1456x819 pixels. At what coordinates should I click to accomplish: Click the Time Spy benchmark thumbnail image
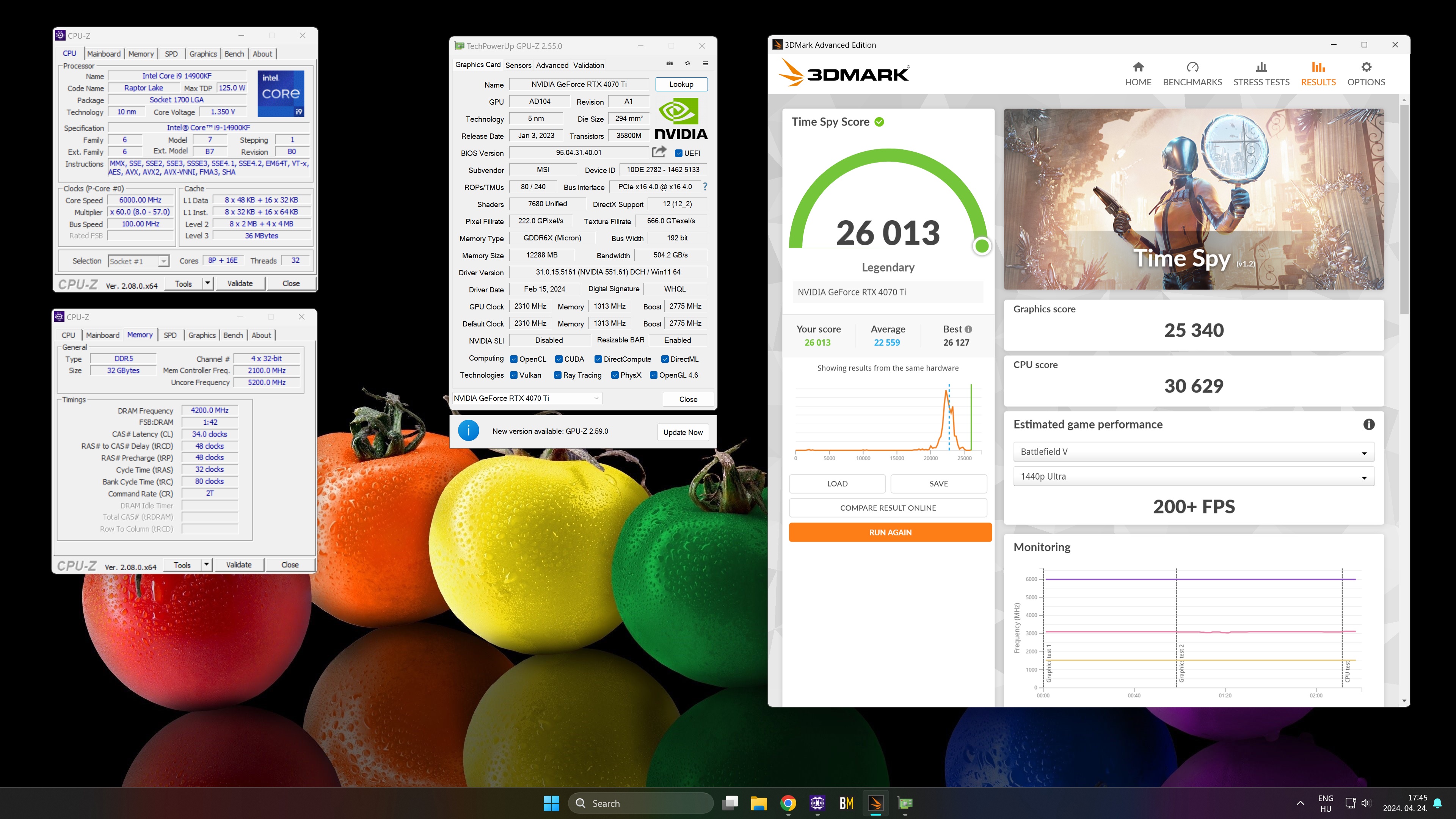coord(1193,199)
